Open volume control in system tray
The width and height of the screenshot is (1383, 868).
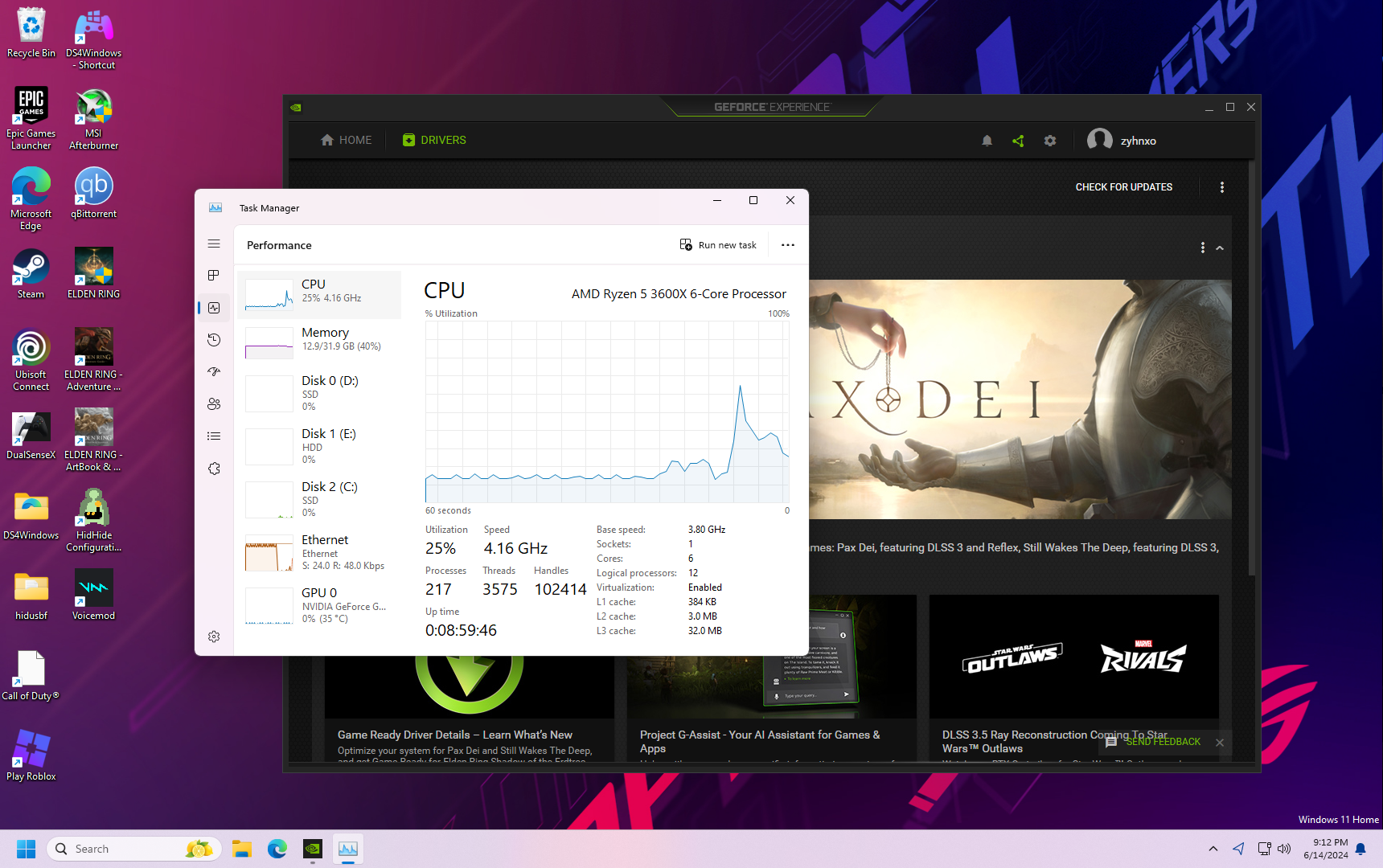coord(1284,849)
